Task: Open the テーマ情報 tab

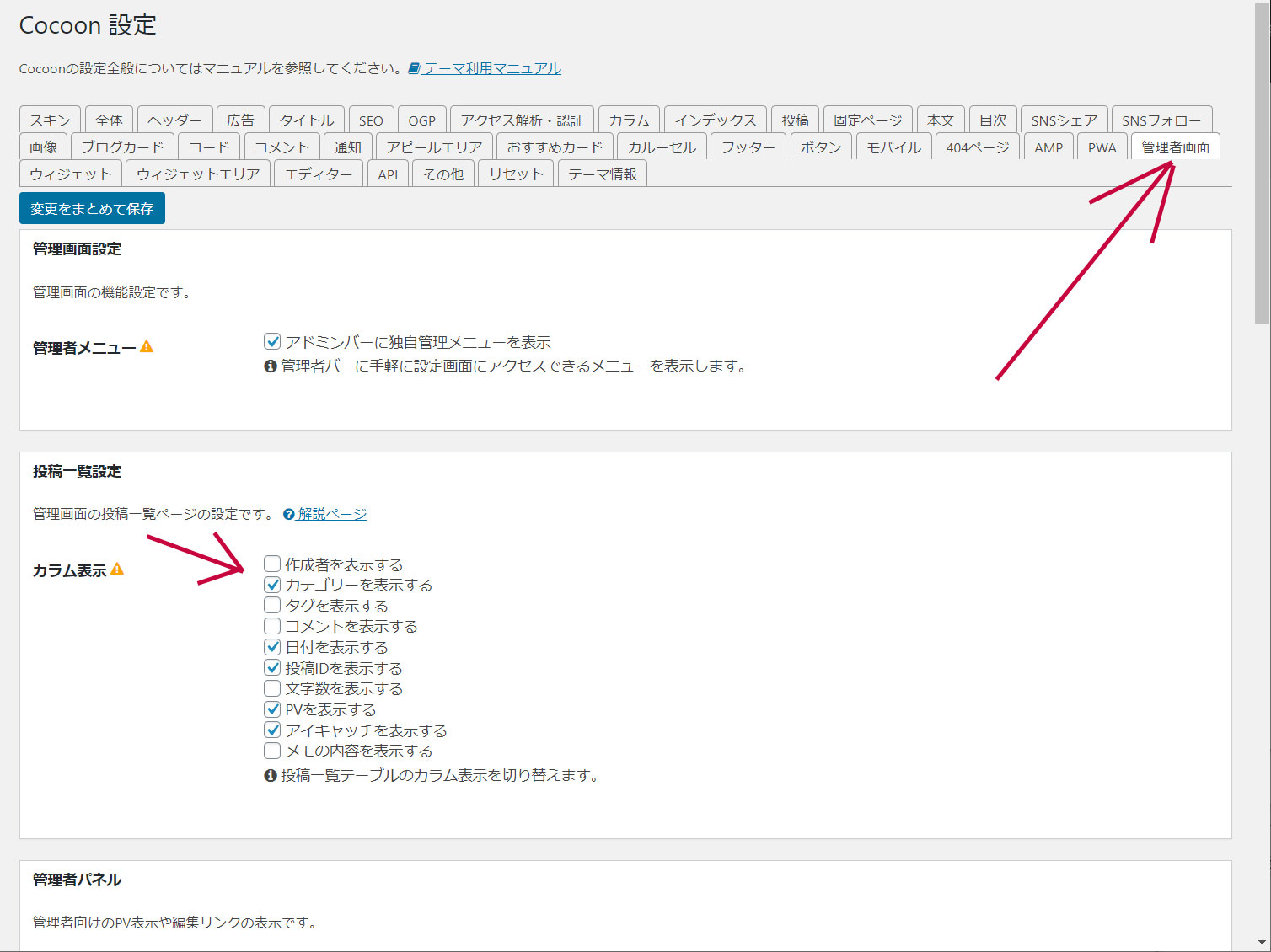Action: pyautogui.click(x=603, y=174)
